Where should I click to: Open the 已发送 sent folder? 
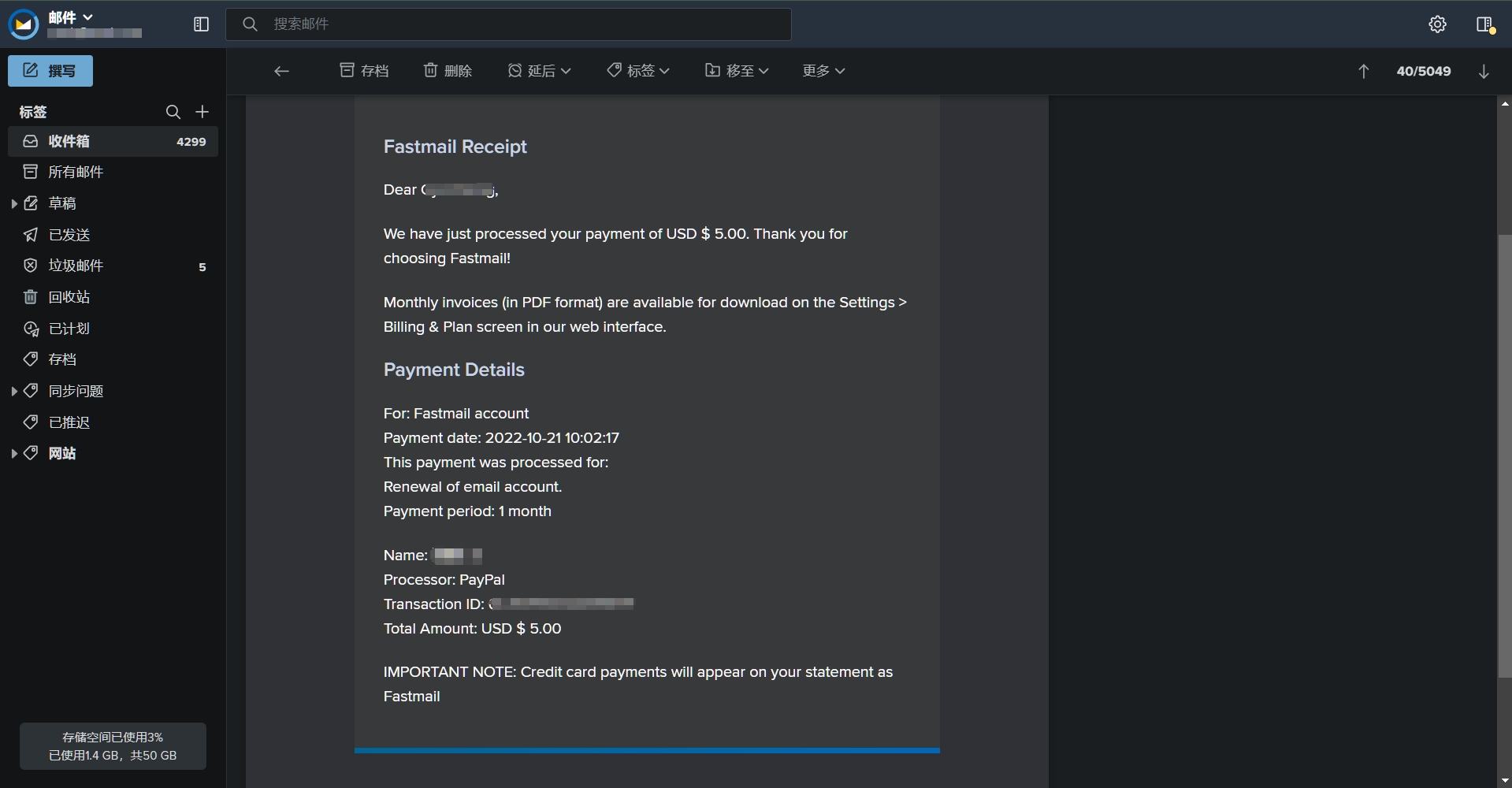point(113,235)
